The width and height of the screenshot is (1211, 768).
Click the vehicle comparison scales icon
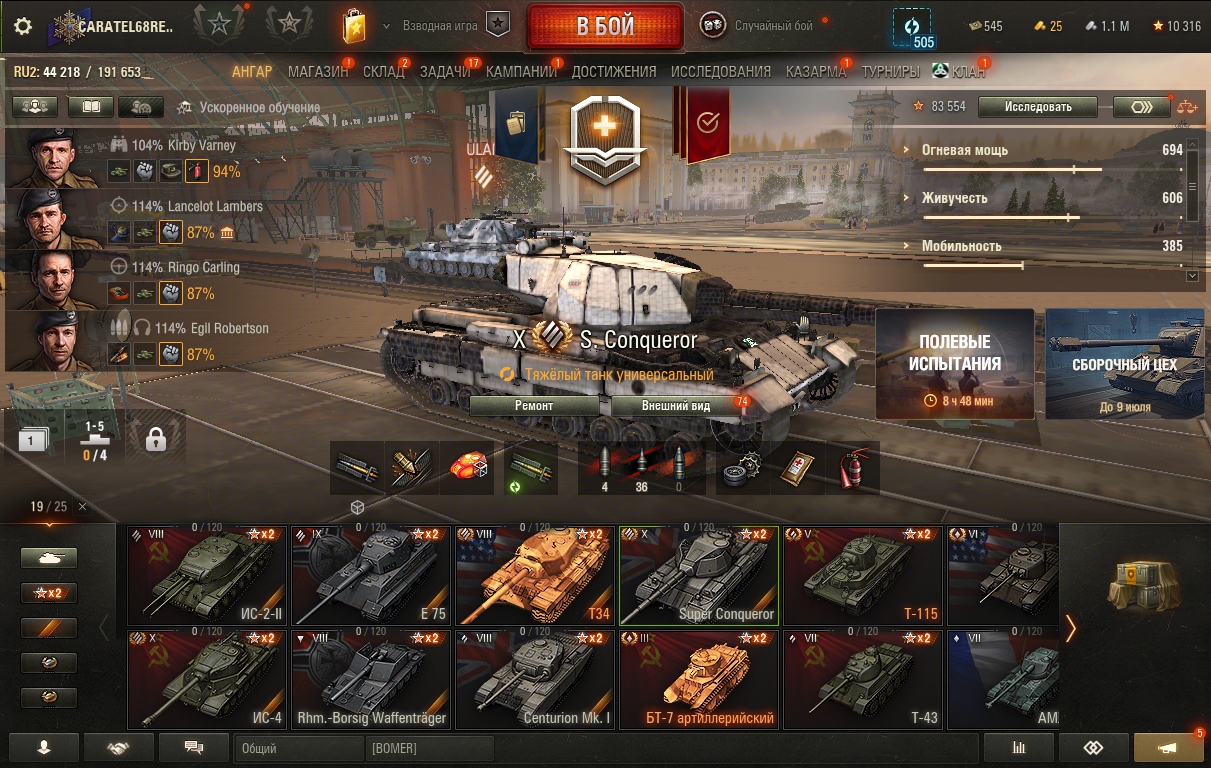point(1186,107)
